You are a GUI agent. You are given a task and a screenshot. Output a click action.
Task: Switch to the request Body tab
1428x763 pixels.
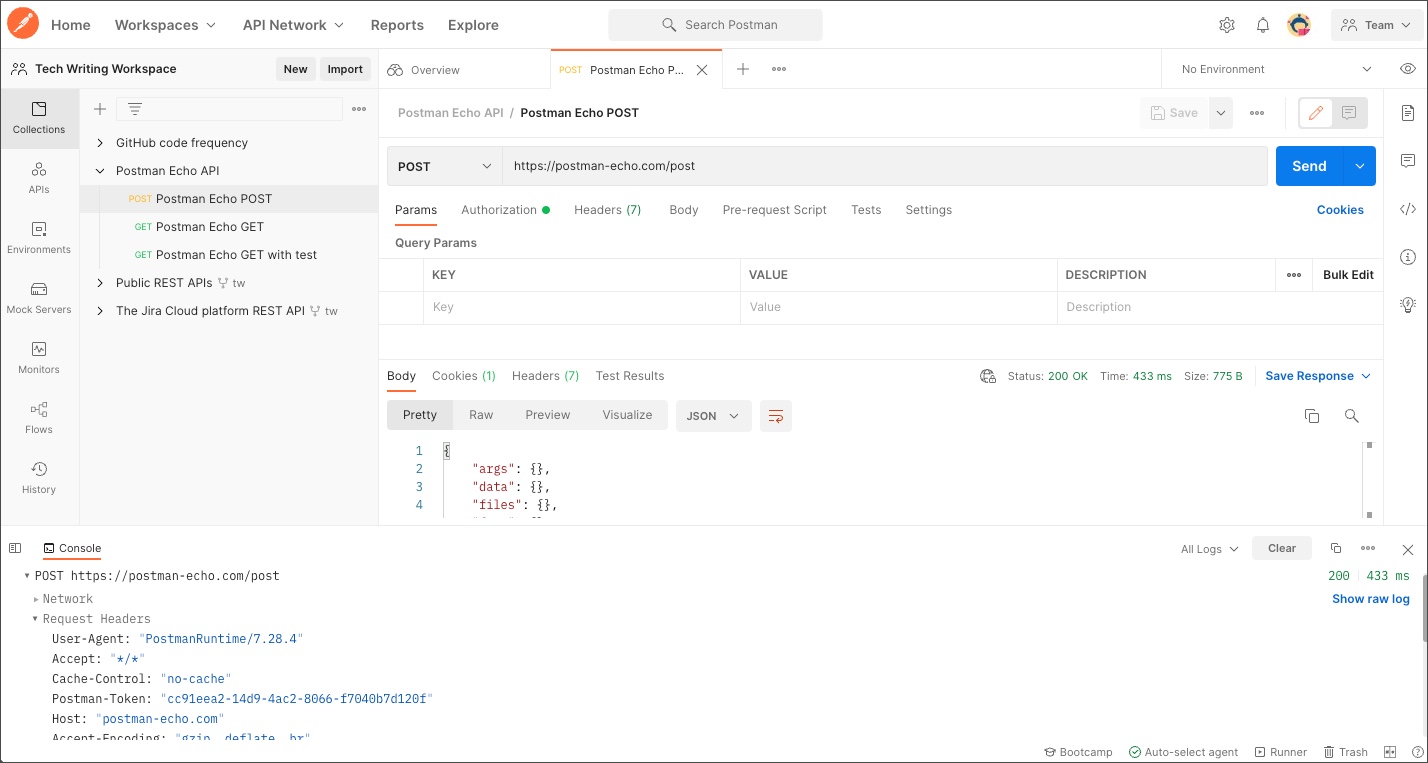[684, 210]
